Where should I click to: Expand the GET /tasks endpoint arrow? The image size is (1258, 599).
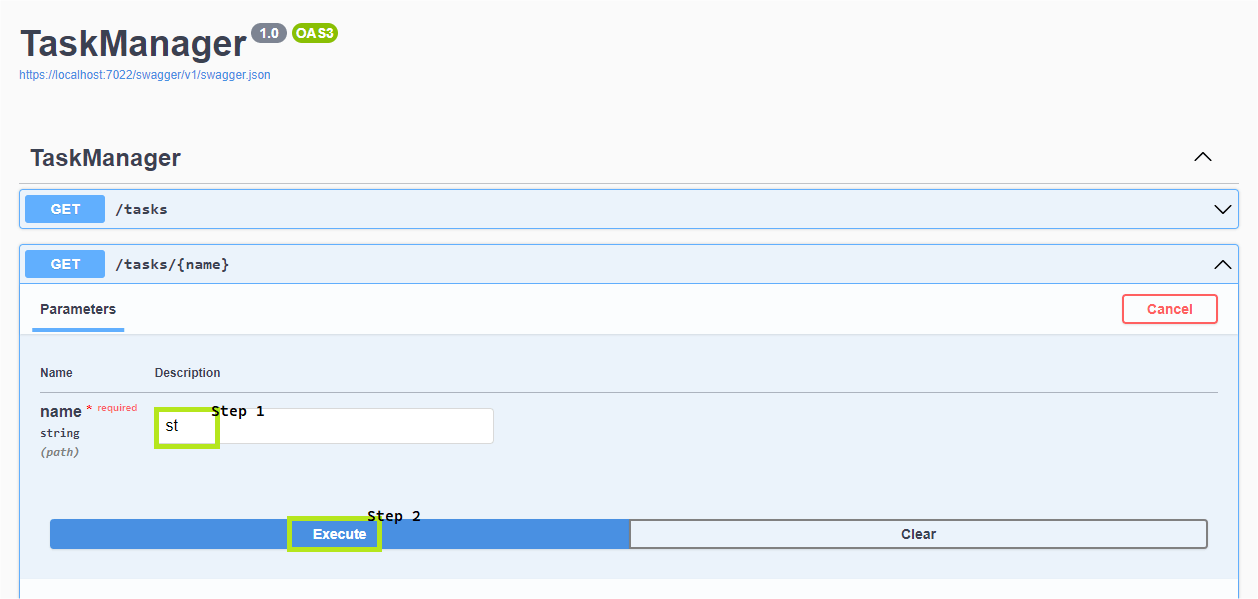tap(1222, 210)
